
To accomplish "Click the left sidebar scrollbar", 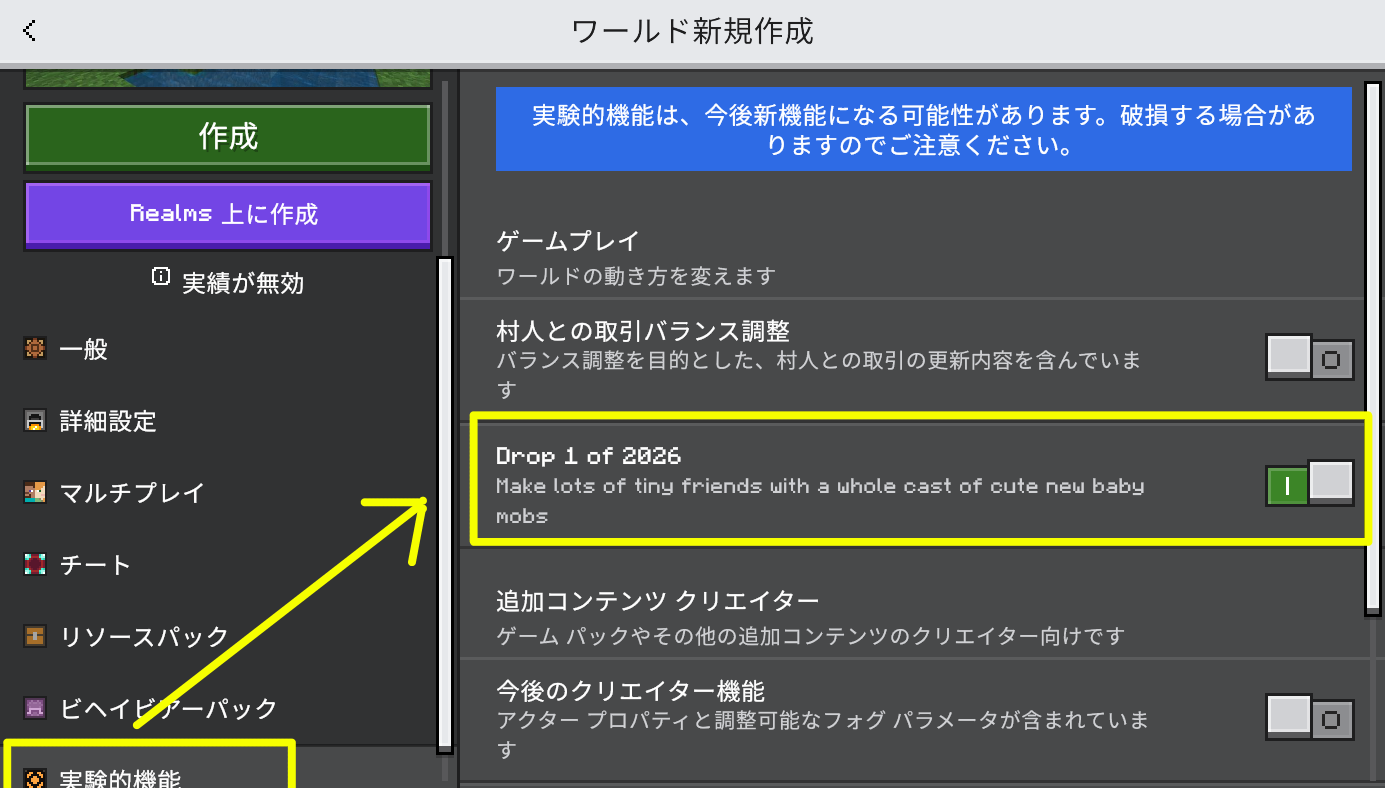I will coord(445,504).
